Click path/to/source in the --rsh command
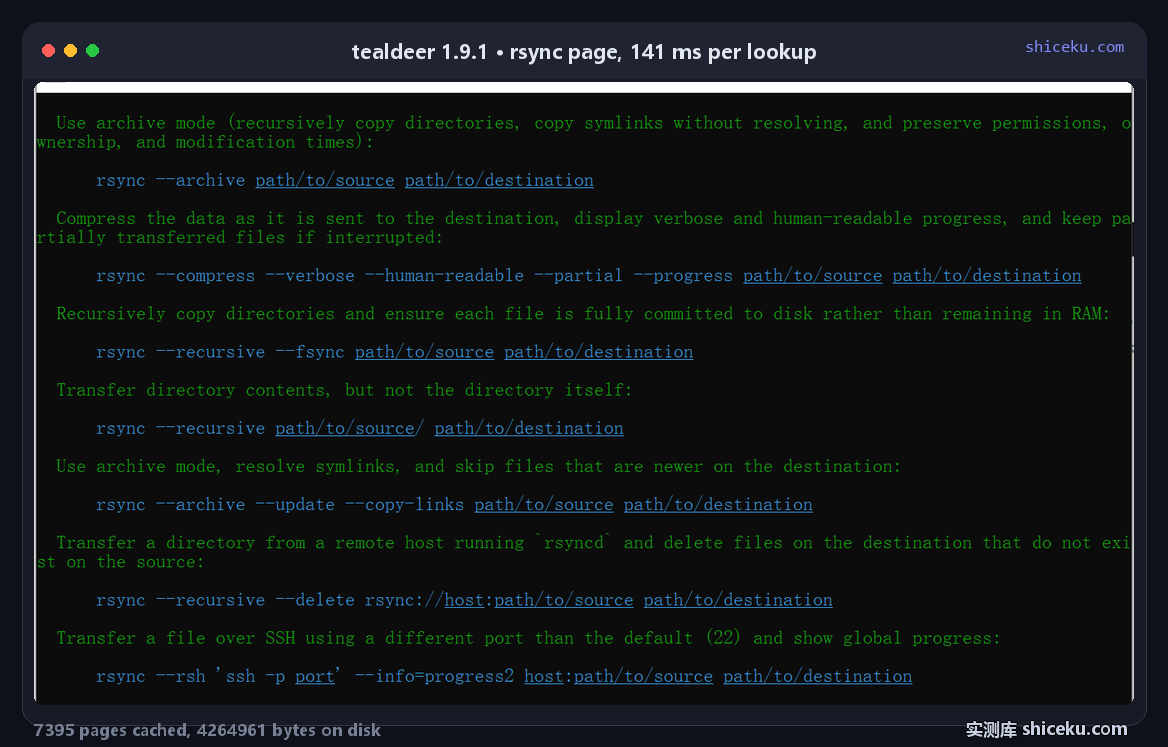The image size is (1168, 747). click(x=644, y=676)
